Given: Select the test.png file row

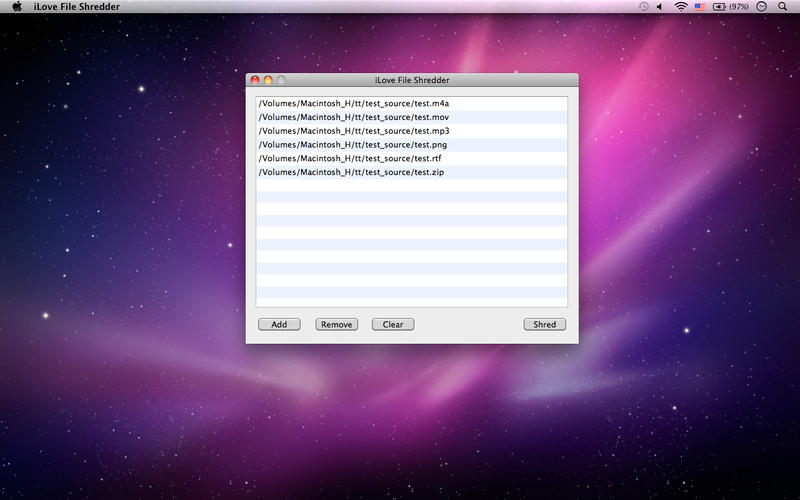Looking at the screenshot, I should 411,145.
